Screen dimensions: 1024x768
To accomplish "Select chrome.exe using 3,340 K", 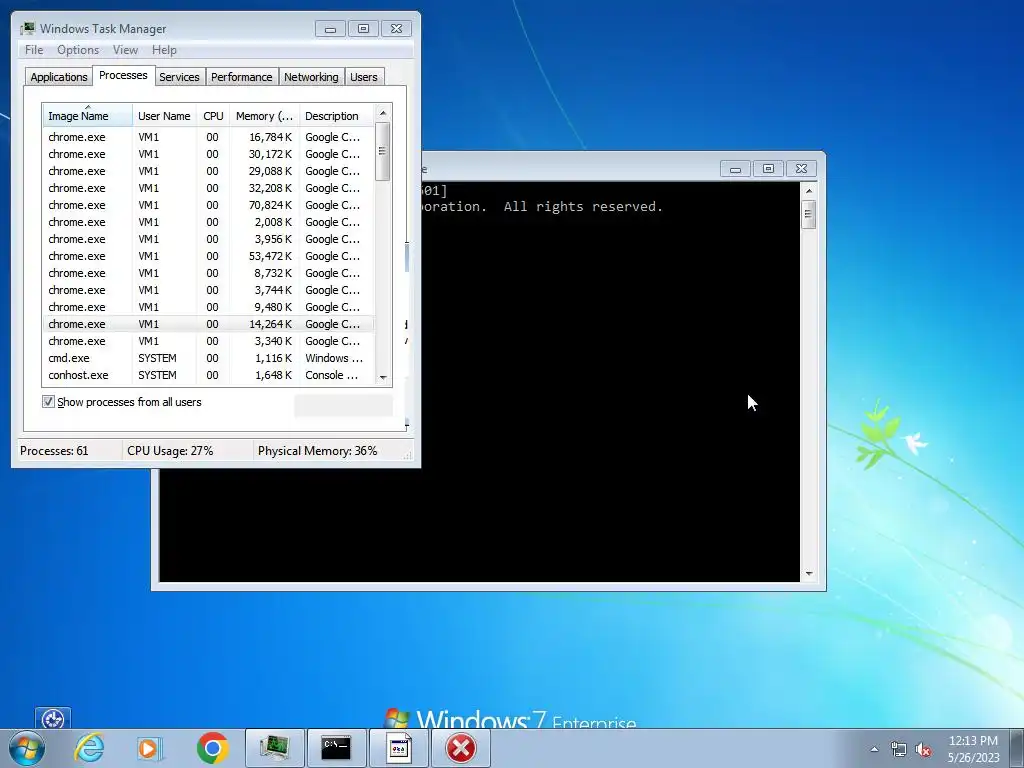I will [208, 341].
